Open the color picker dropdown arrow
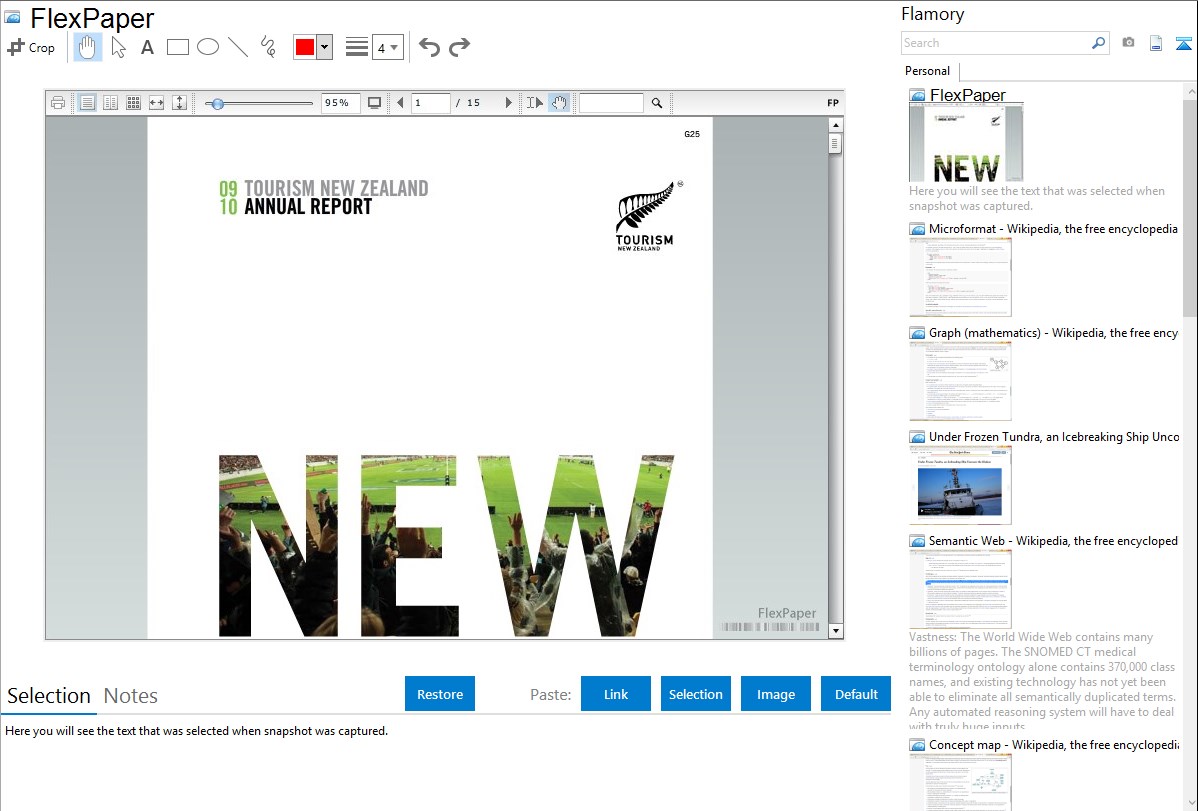1198x811 pixels. point(325,47)
